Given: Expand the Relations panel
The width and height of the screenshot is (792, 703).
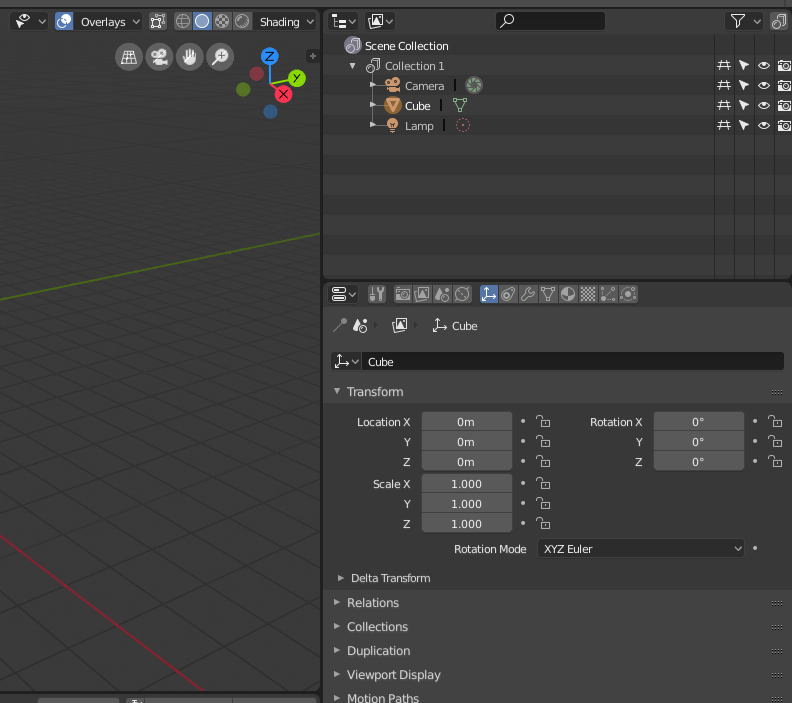Looking at the screenshot, I should [337, 602].
